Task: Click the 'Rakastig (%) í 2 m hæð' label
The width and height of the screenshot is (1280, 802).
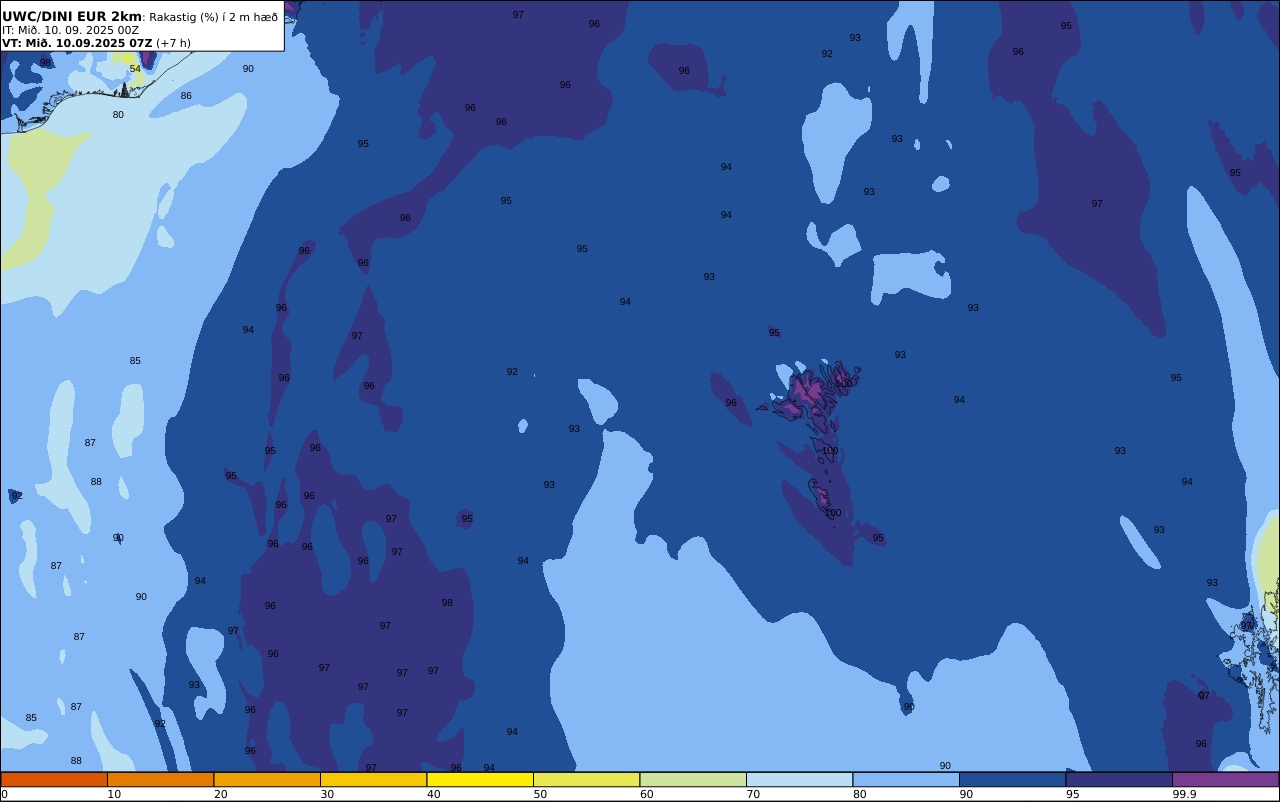Action: click(x=213, y=17)
